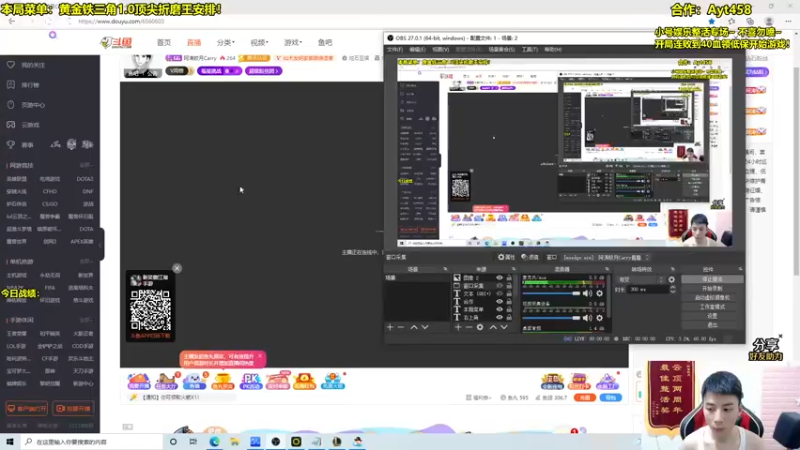Image resolution: width=800 pixels, height=450 pixels.
Task: Expand the 游戏 dropdown in Douyu nav
Action: pos(293,42)
